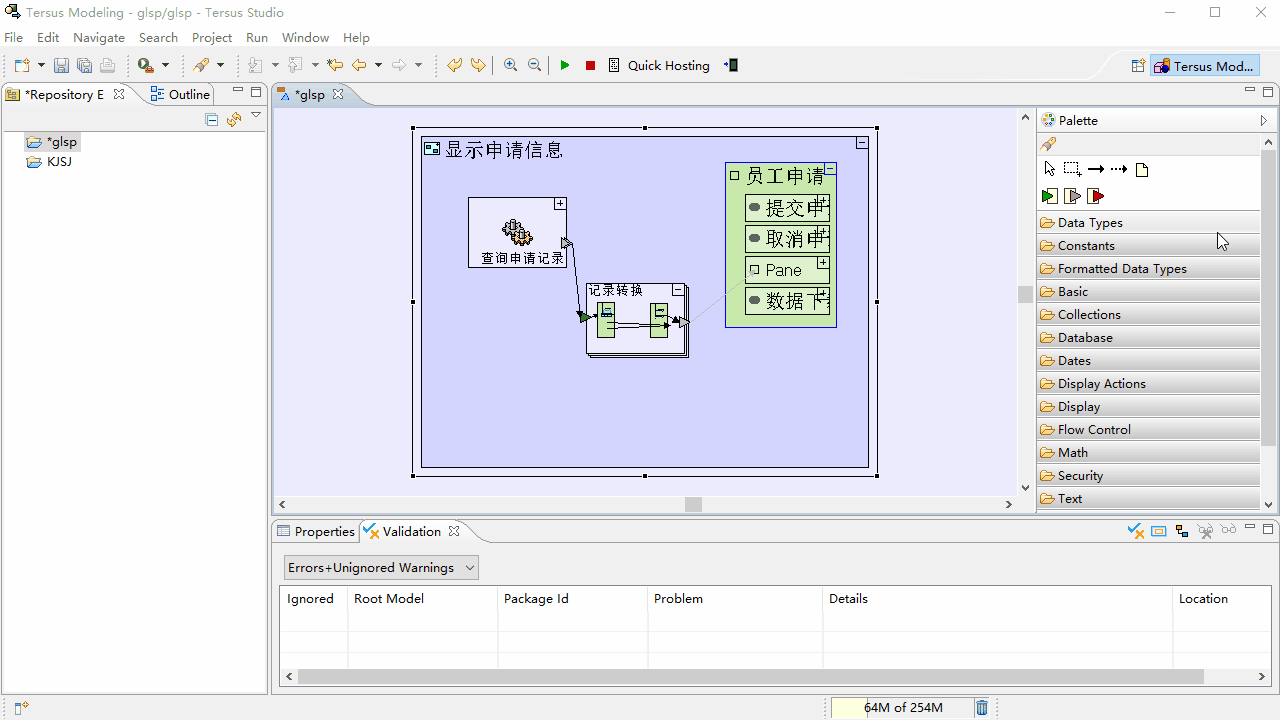Click the mobile device icon after Quick Hosting
The width and height of the screenshot is (1280, 720).
[731, 66]
